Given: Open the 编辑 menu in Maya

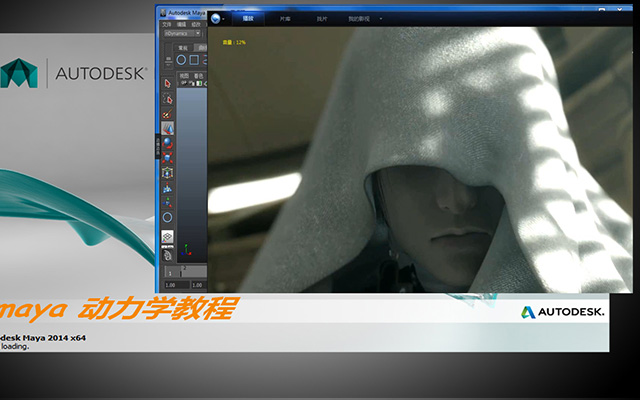Looking at the screenshot, I should point(181,24).
